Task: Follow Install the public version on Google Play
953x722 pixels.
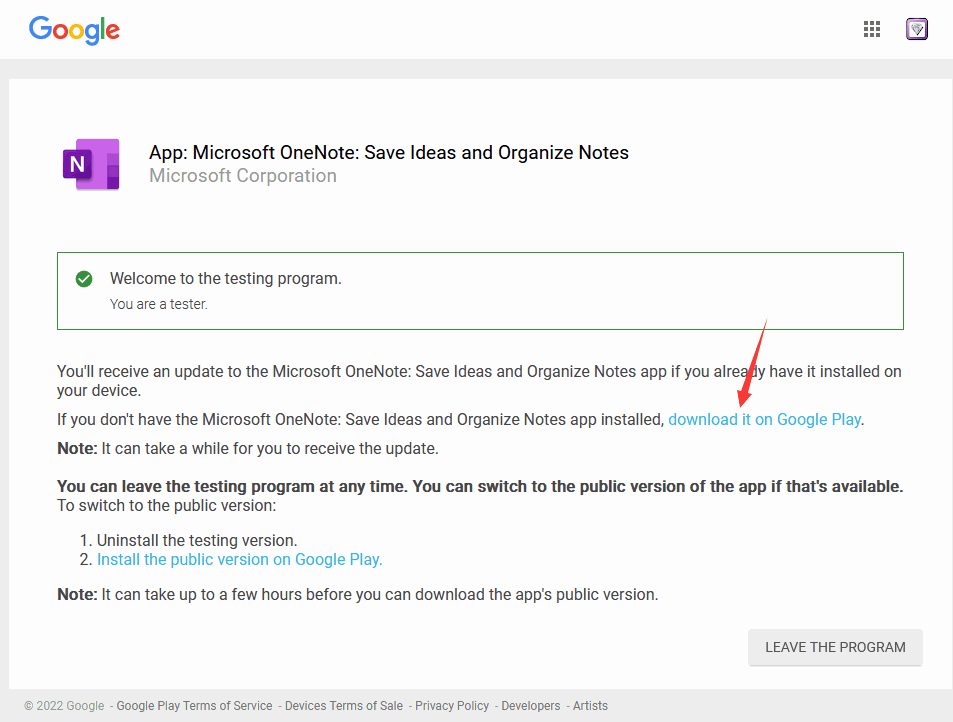Action: (239, 560)
